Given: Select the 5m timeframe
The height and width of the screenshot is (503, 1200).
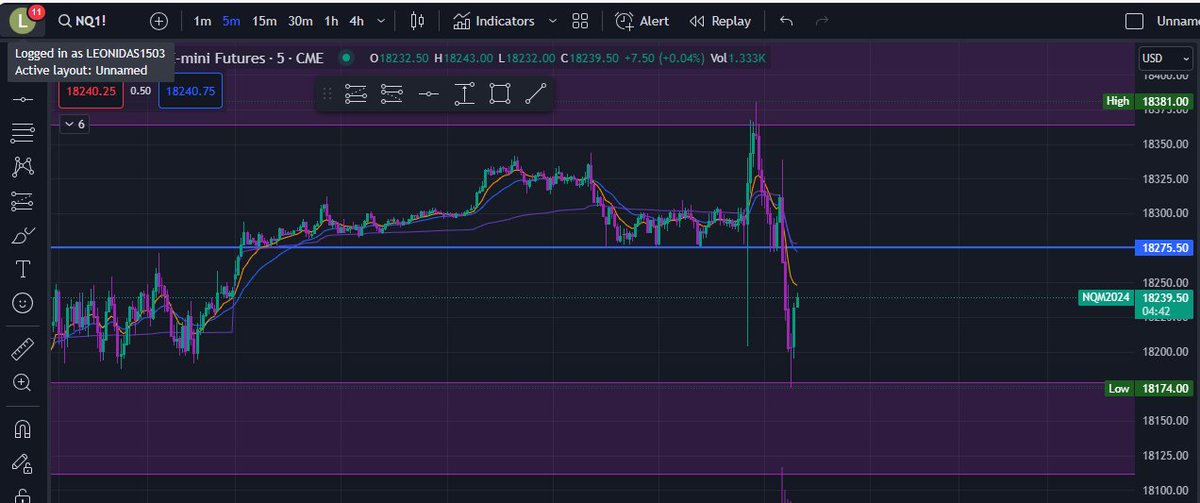Looking at the screenshot, I should pos(231,21).
